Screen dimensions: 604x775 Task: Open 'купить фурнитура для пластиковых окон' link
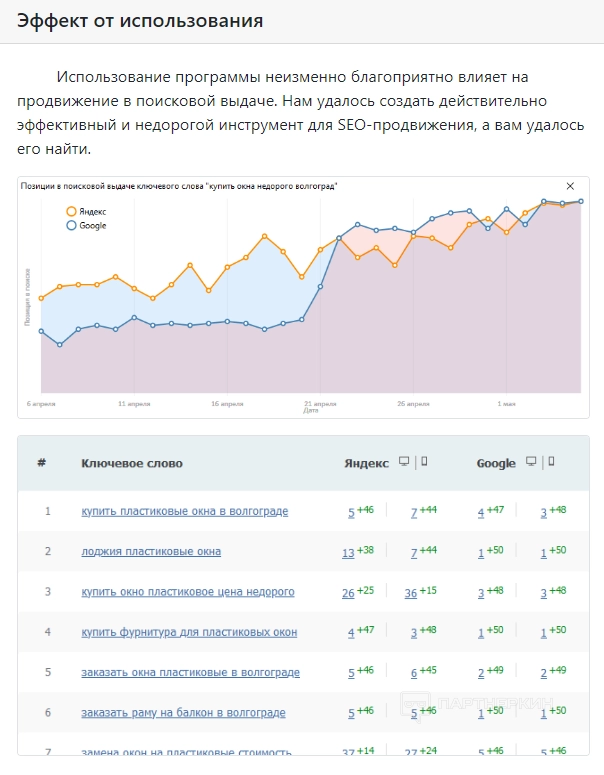(189, 632)
